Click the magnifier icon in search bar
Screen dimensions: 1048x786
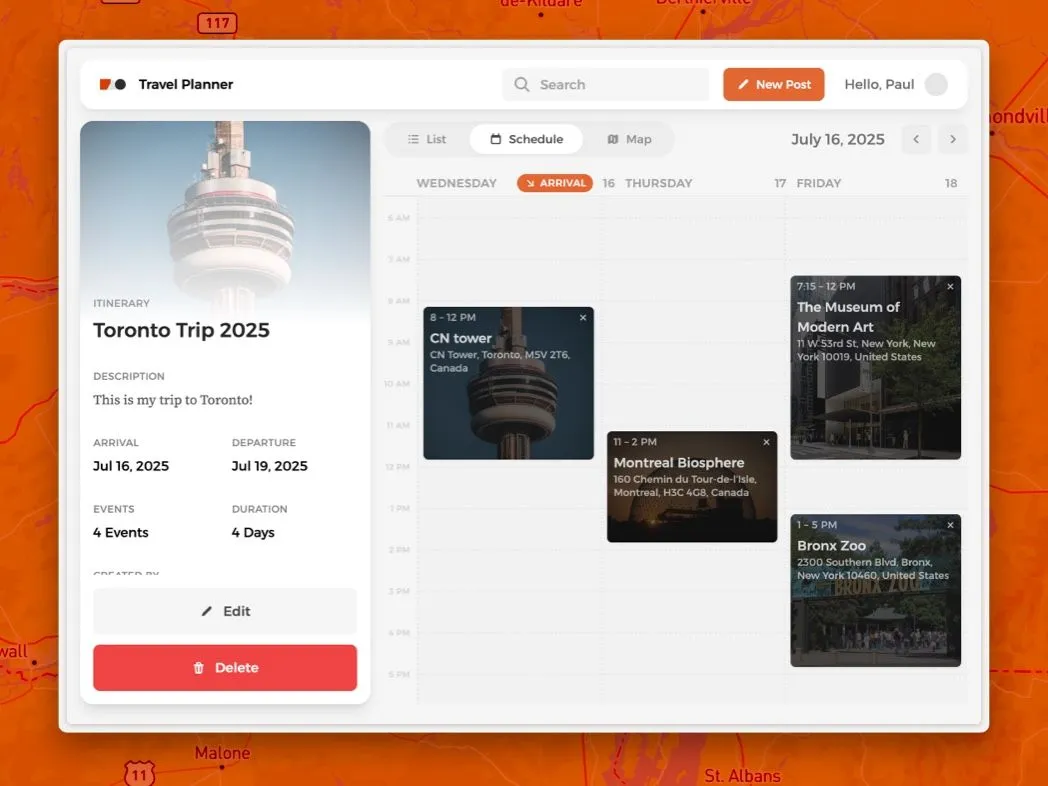(522, 85)
